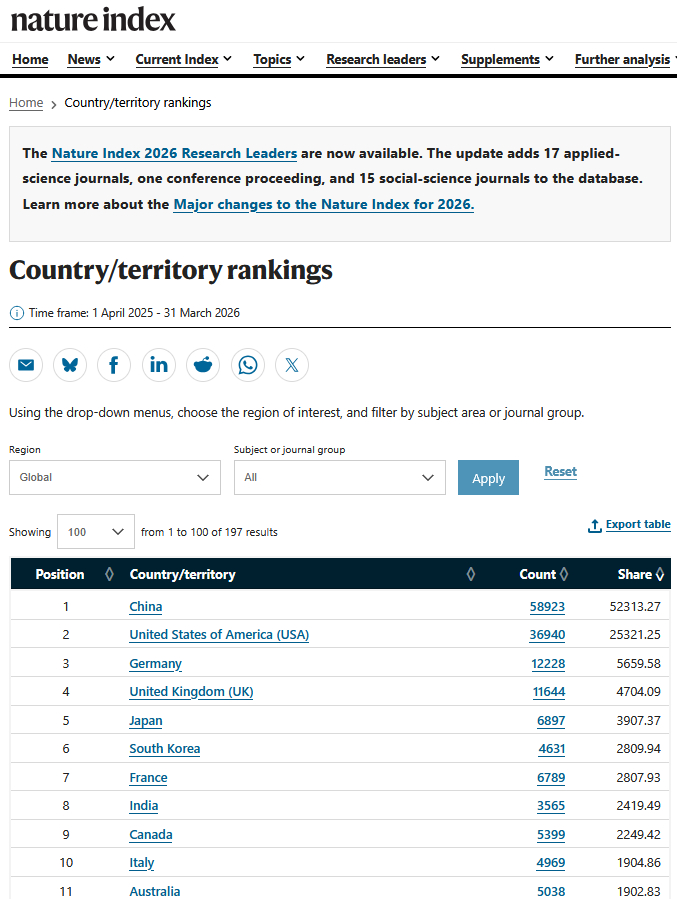Expand the Research leaders menu
The width and height of the screenshot is (677, 899).
tap(383, 59)
